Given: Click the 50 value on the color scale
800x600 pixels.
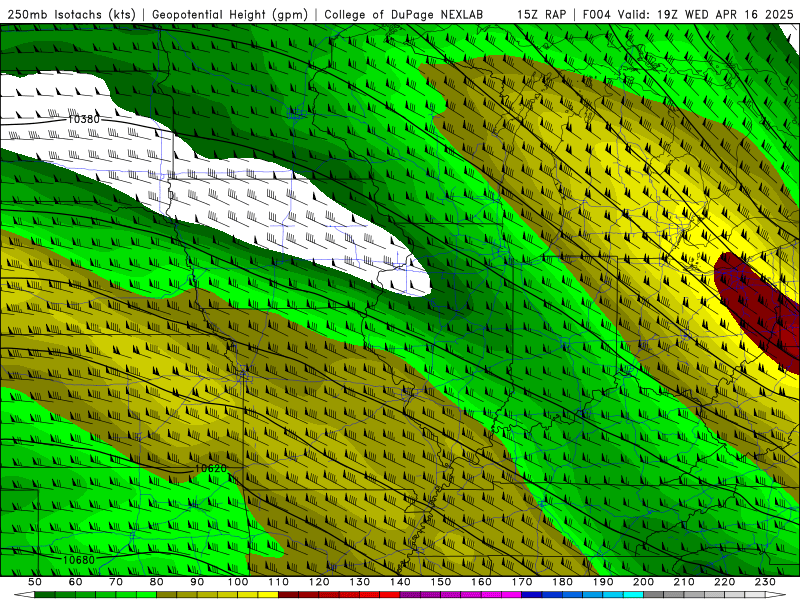Looking at the screenshot, I should [35, 582].
